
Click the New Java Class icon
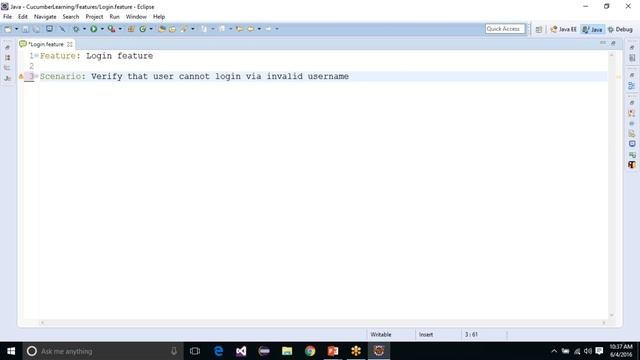(142, 29)
